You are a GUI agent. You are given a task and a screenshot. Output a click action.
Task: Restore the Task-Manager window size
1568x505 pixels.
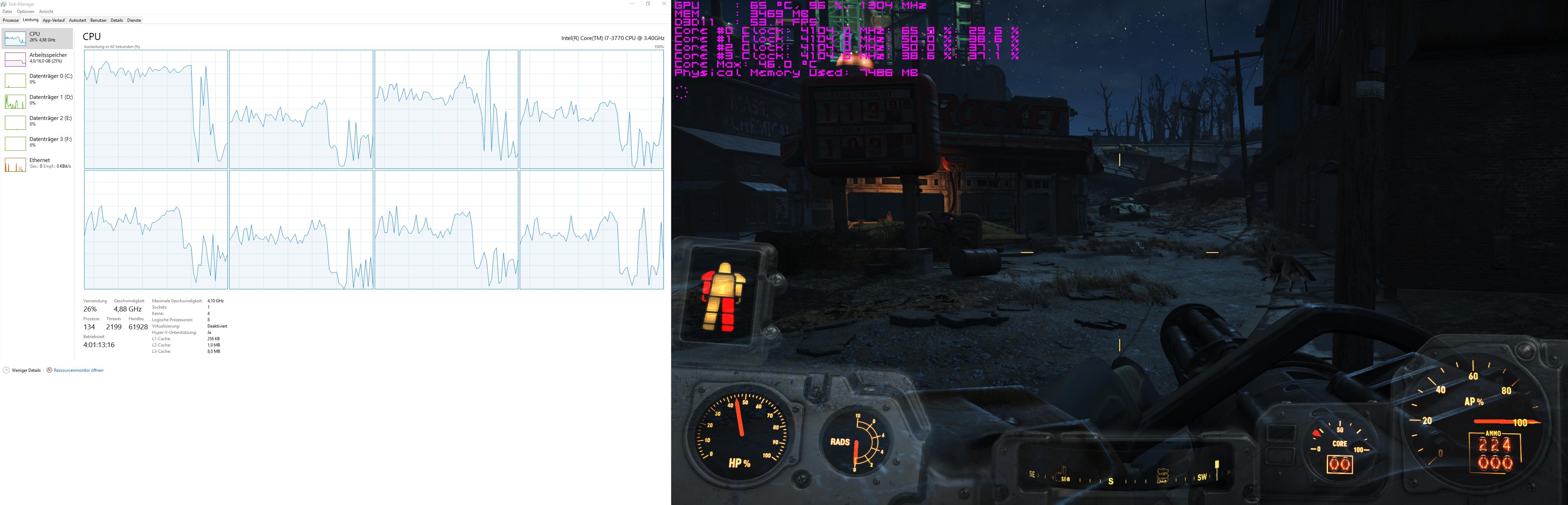click(x=648, y=4)
